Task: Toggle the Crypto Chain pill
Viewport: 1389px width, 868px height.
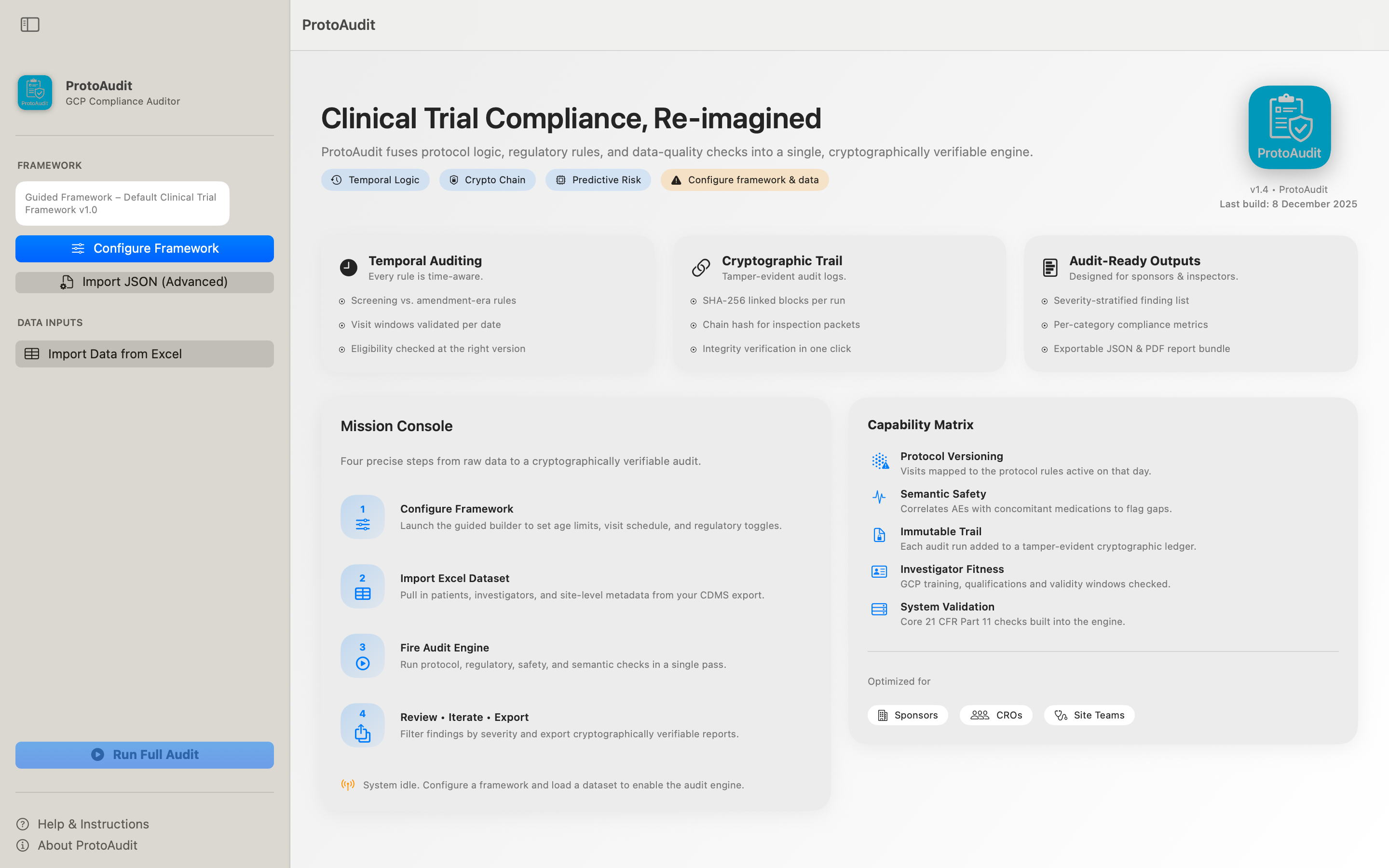Action: [x=487, y=180]
